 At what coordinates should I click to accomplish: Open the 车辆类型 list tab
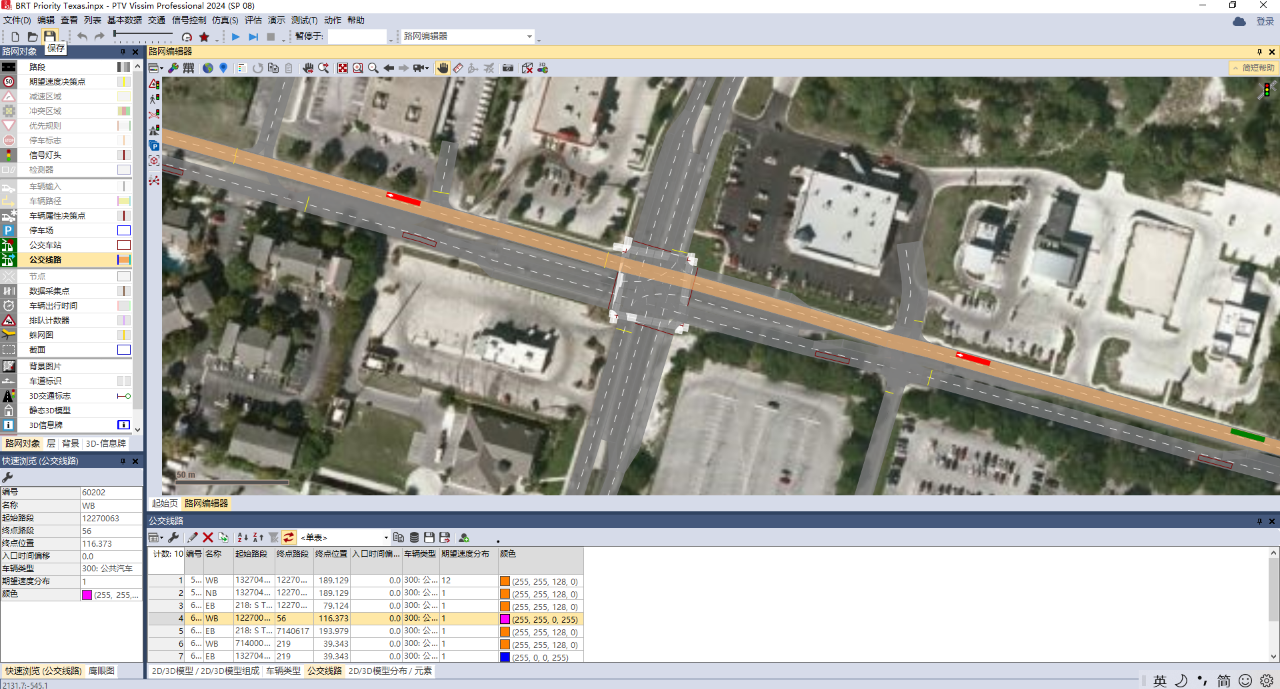tap(283, 671)
